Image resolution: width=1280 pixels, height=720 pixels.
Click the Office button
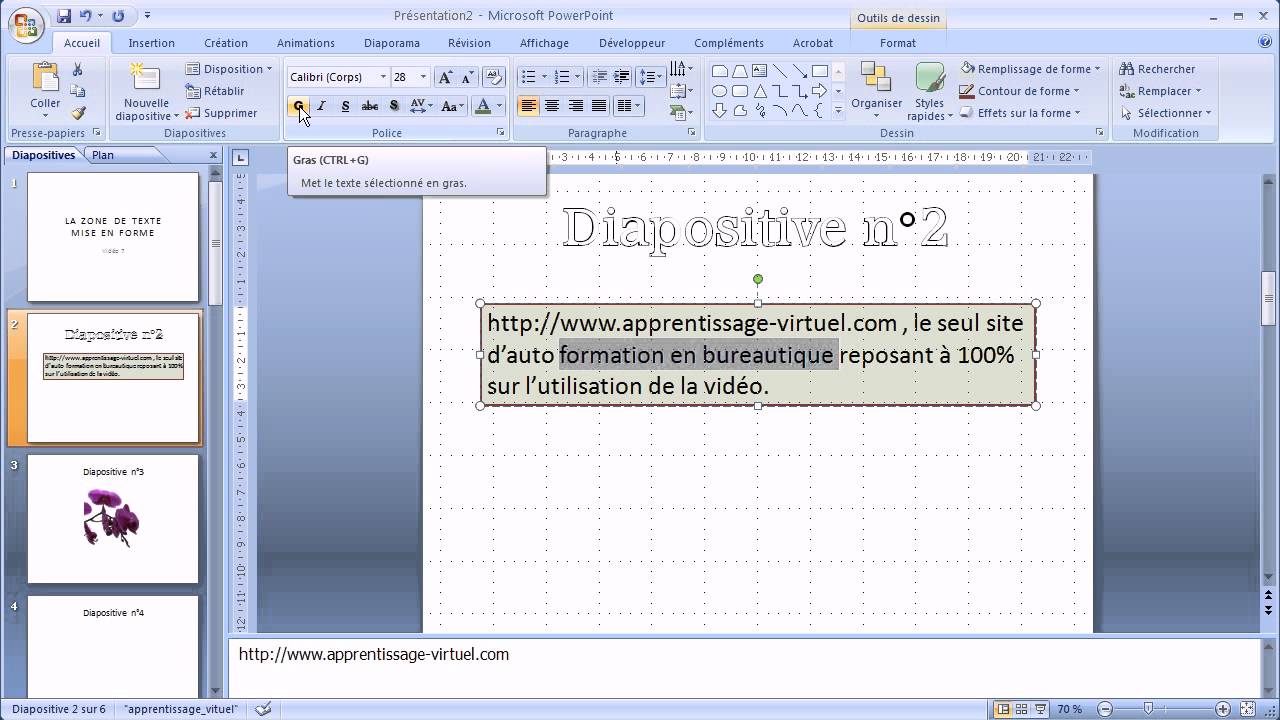(24, 24)
